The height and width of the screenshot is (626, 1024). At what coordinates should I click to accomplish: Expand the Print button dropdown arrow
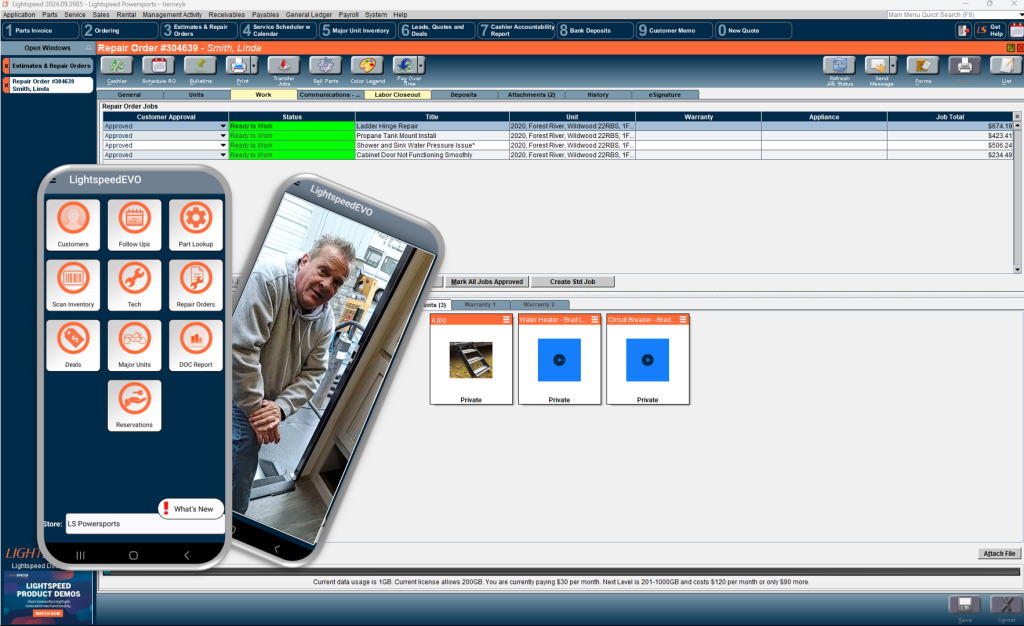coord(255,66)
